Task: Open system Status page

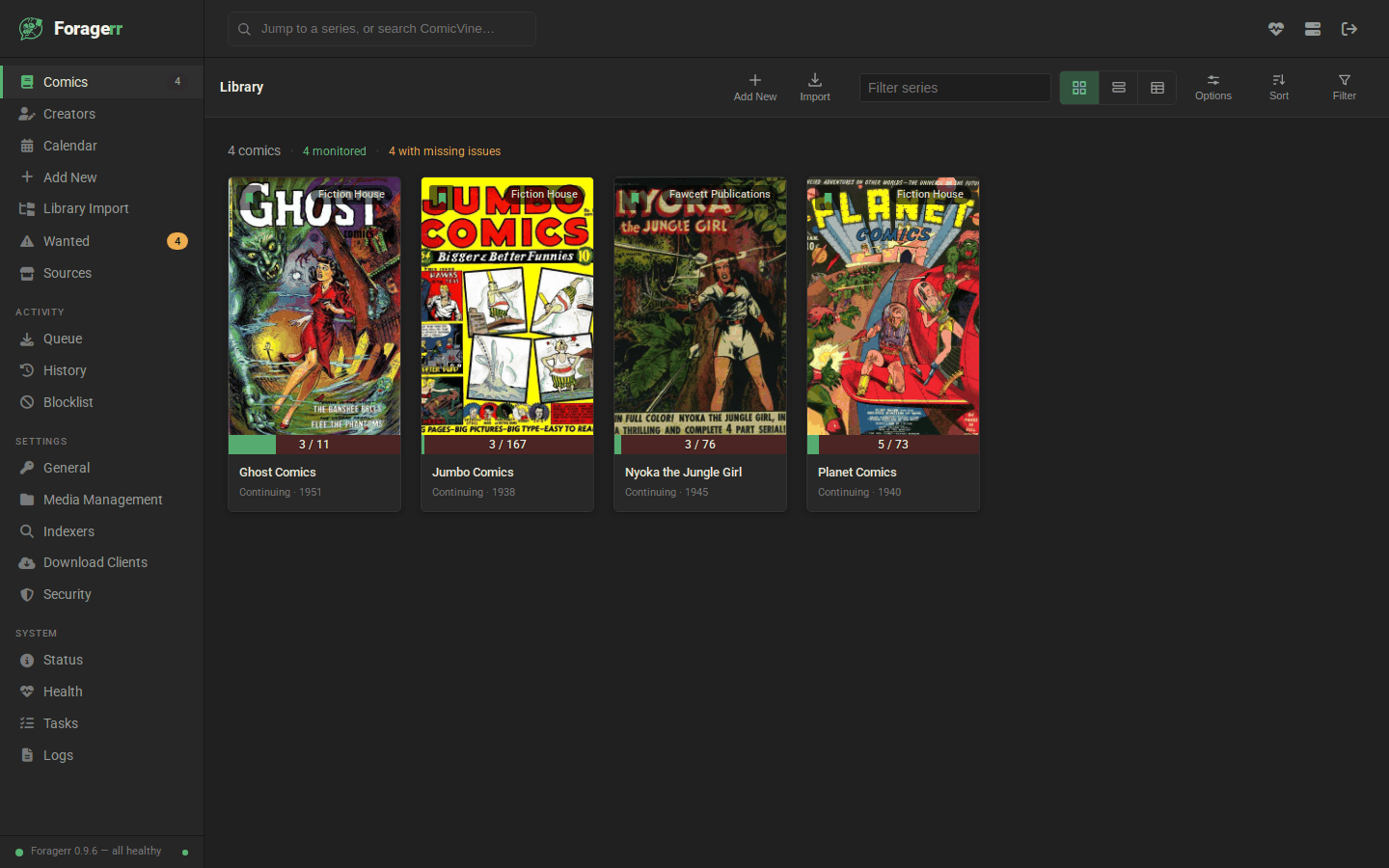Action: 101,660
